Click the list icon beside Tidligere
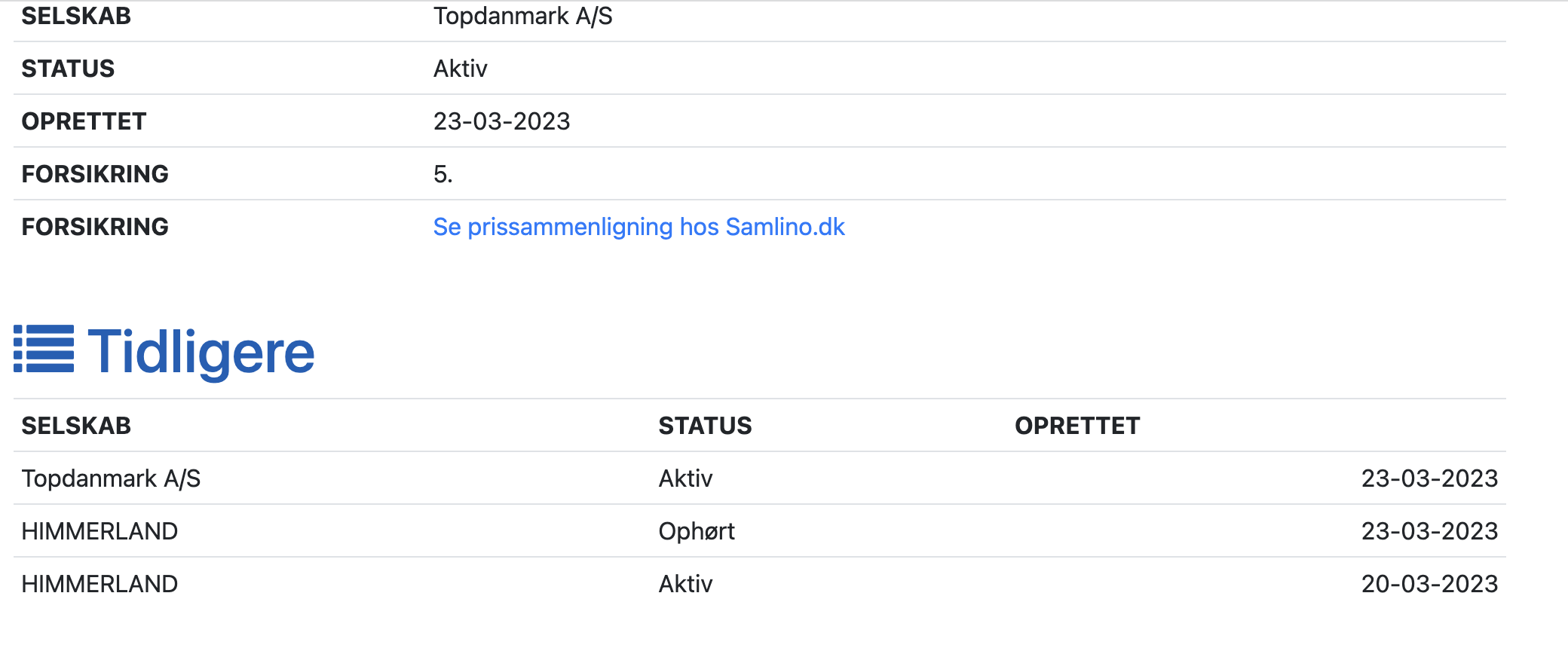Image resolution: width=1568 pixels, height=651 pixels. 44,349
